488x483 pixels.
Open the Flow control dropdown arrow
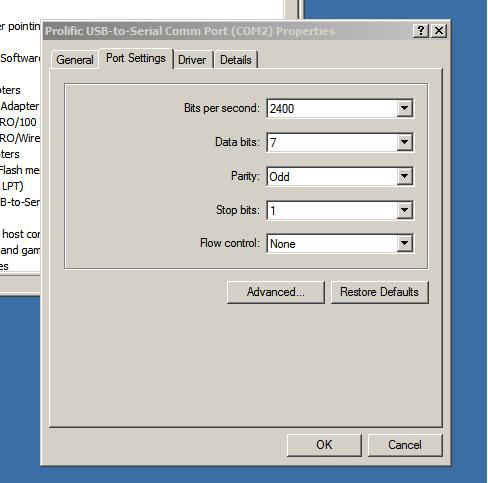click(x=404, y=244)
